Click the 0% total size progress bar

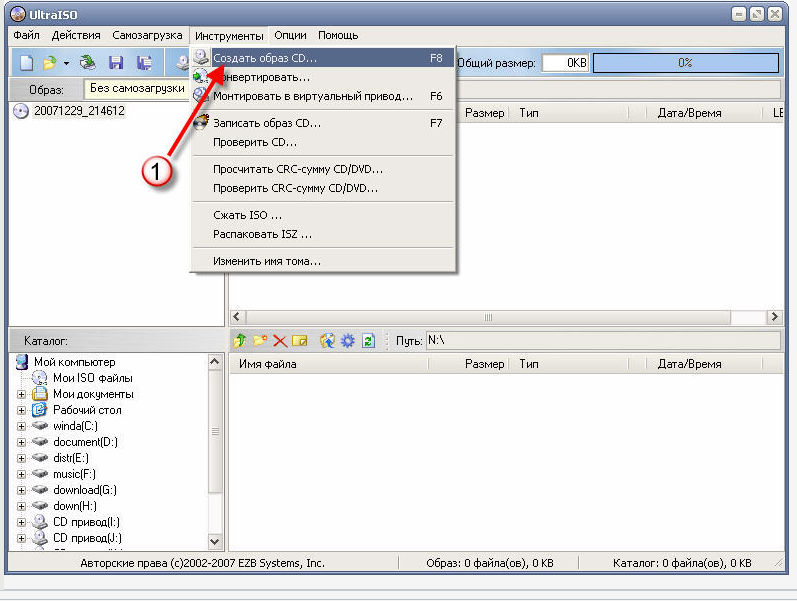(x=686, y=63)
